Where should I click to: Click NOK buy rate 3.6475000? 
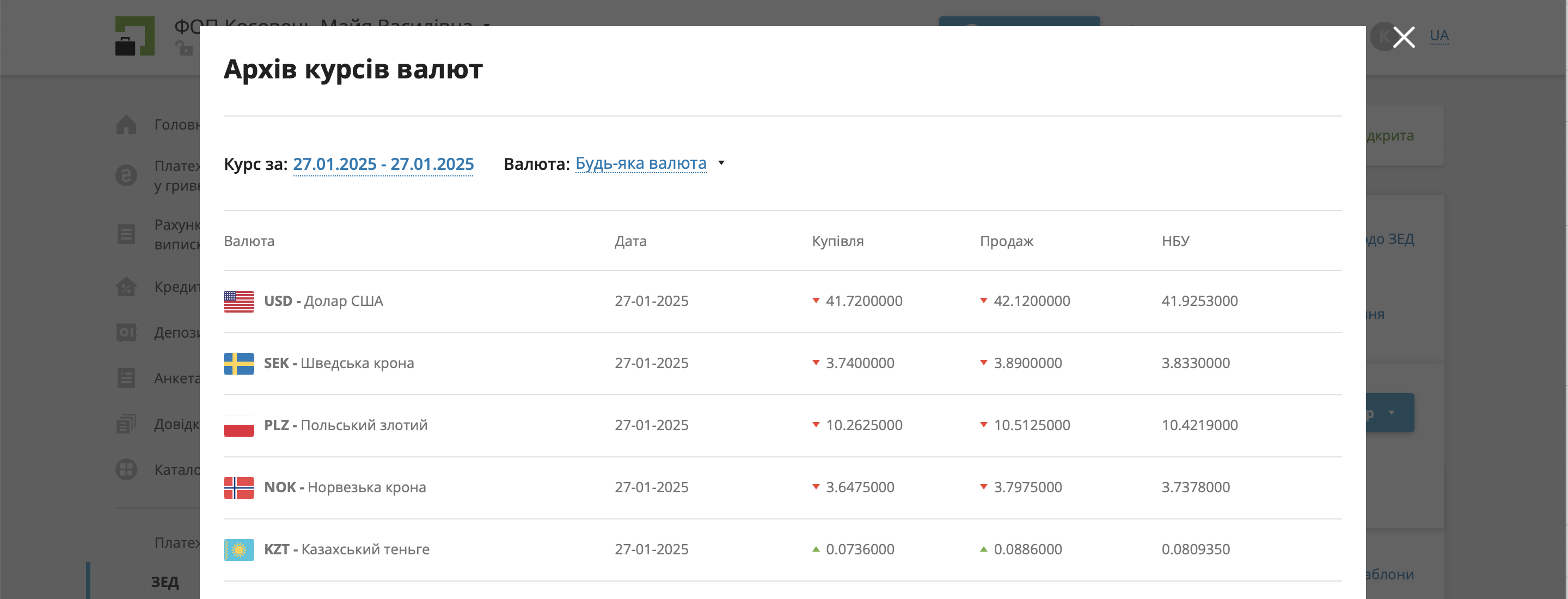pyautogui.click(x=860, y=487)
